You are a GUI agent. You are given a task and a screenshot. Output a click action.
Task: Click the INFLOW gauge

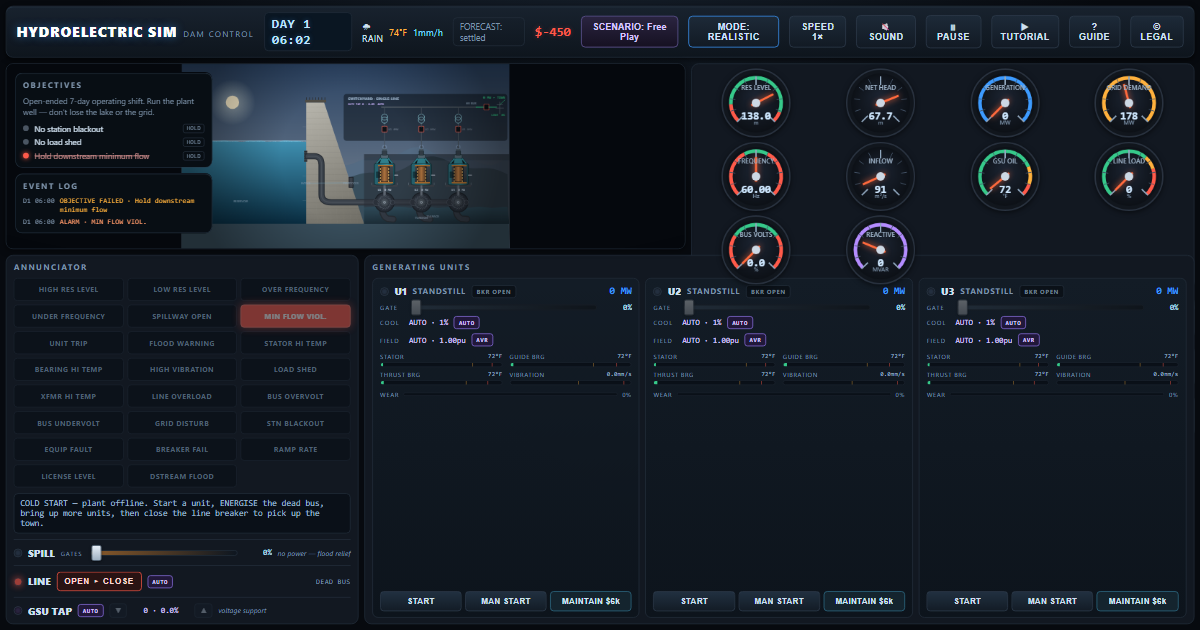[881, 177]
